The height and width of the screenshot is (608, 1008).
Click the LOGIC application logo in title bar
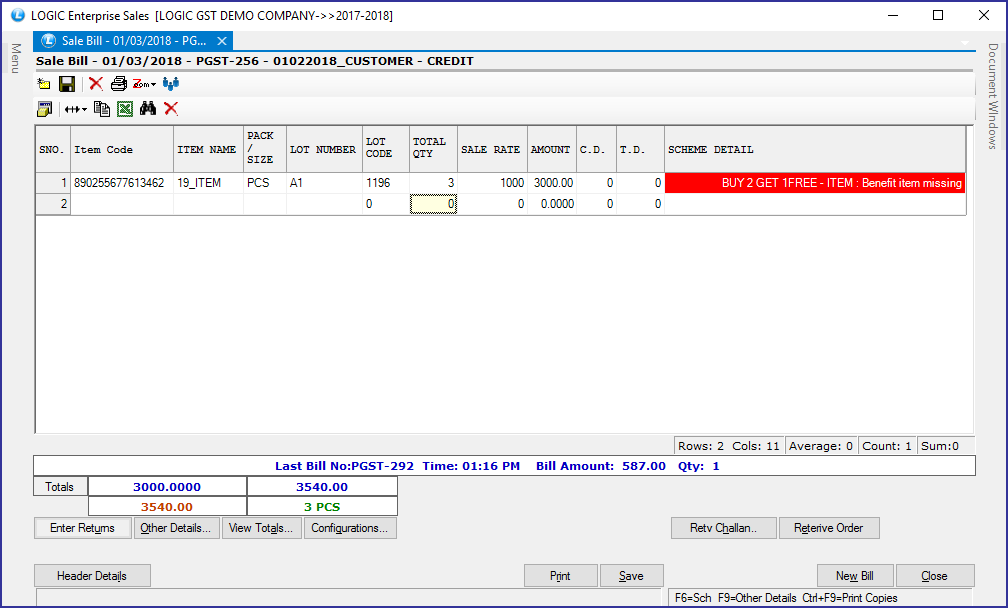pos(18,15)
